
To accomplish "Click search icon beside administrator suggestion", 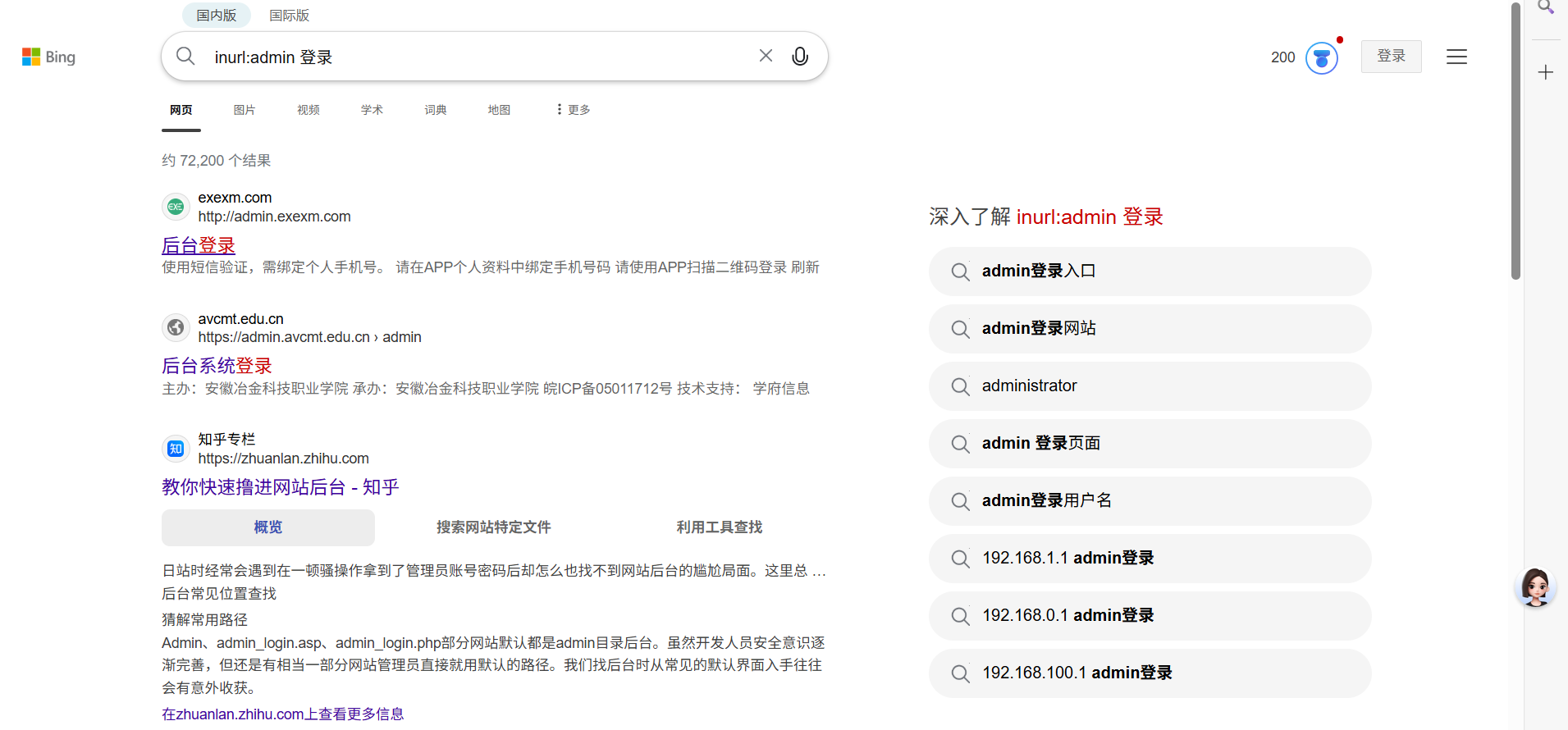I will (960, 386).
